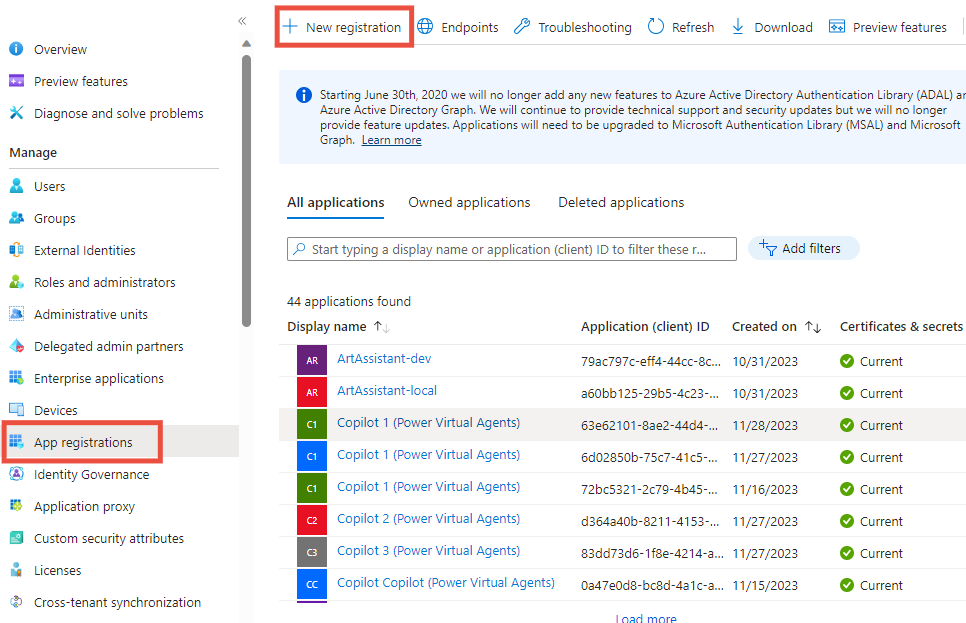Click the Copilot 3 gray C3 badge
The image size is (966, 623).
[312, 553]
